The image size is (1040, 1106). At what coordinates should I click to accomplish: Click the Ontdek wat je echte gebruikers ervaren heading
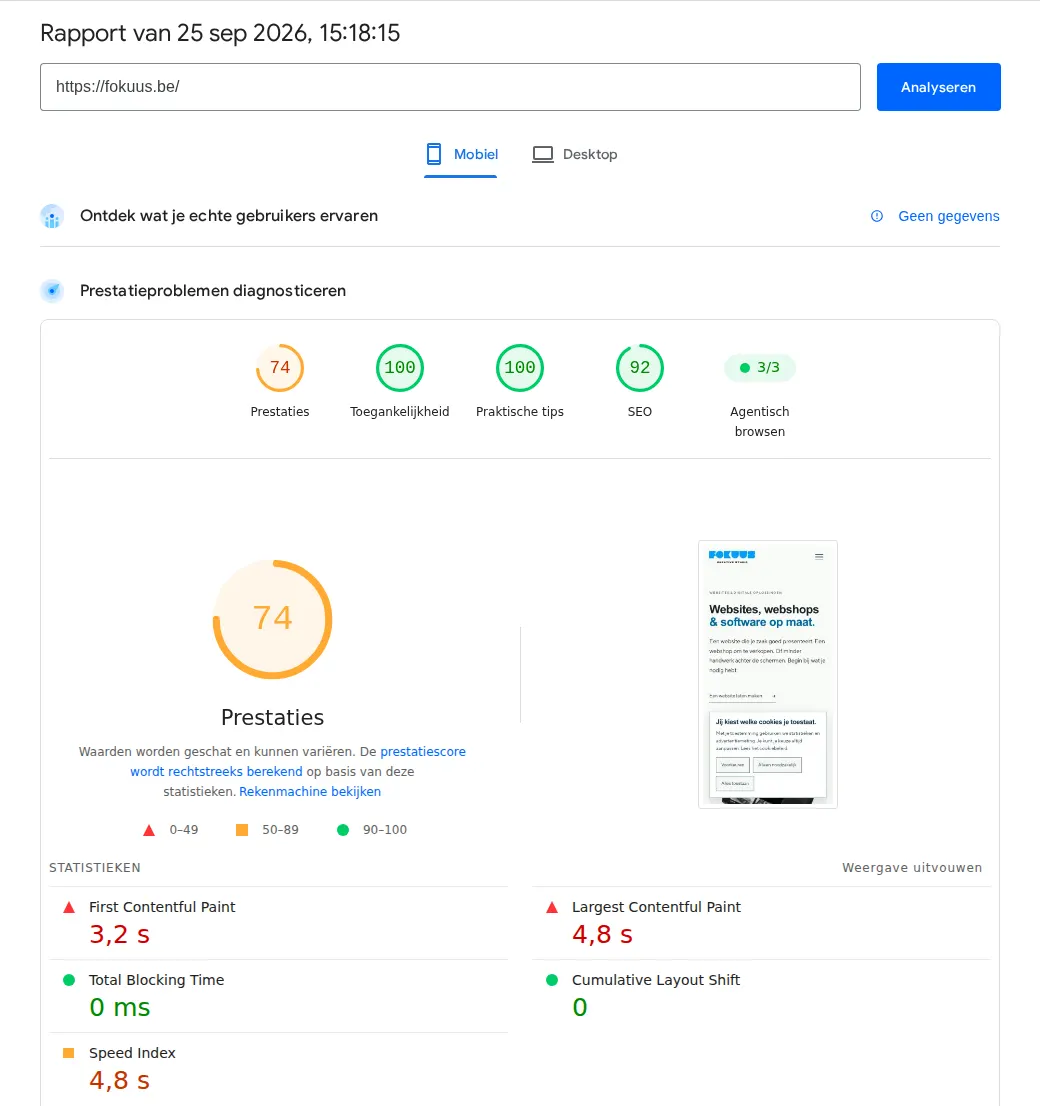229,216
